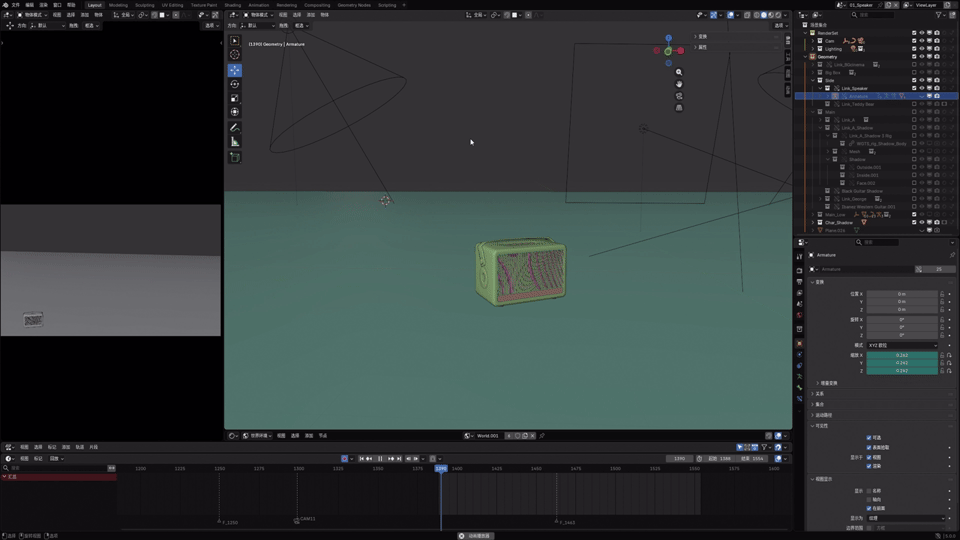Activate the Rotate tool
Image resolution: width=960 pixels, height=540 pixels.
click(234, 84)
